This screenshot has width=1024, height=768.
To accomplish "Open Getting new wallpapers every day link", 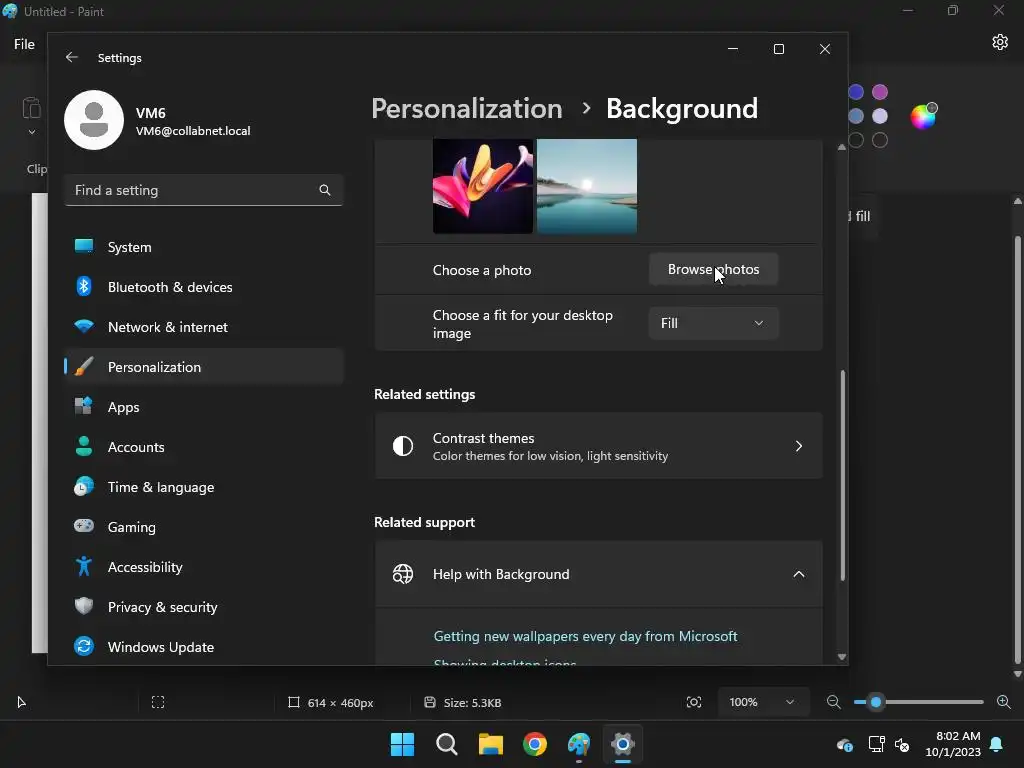I will point(585,636).
